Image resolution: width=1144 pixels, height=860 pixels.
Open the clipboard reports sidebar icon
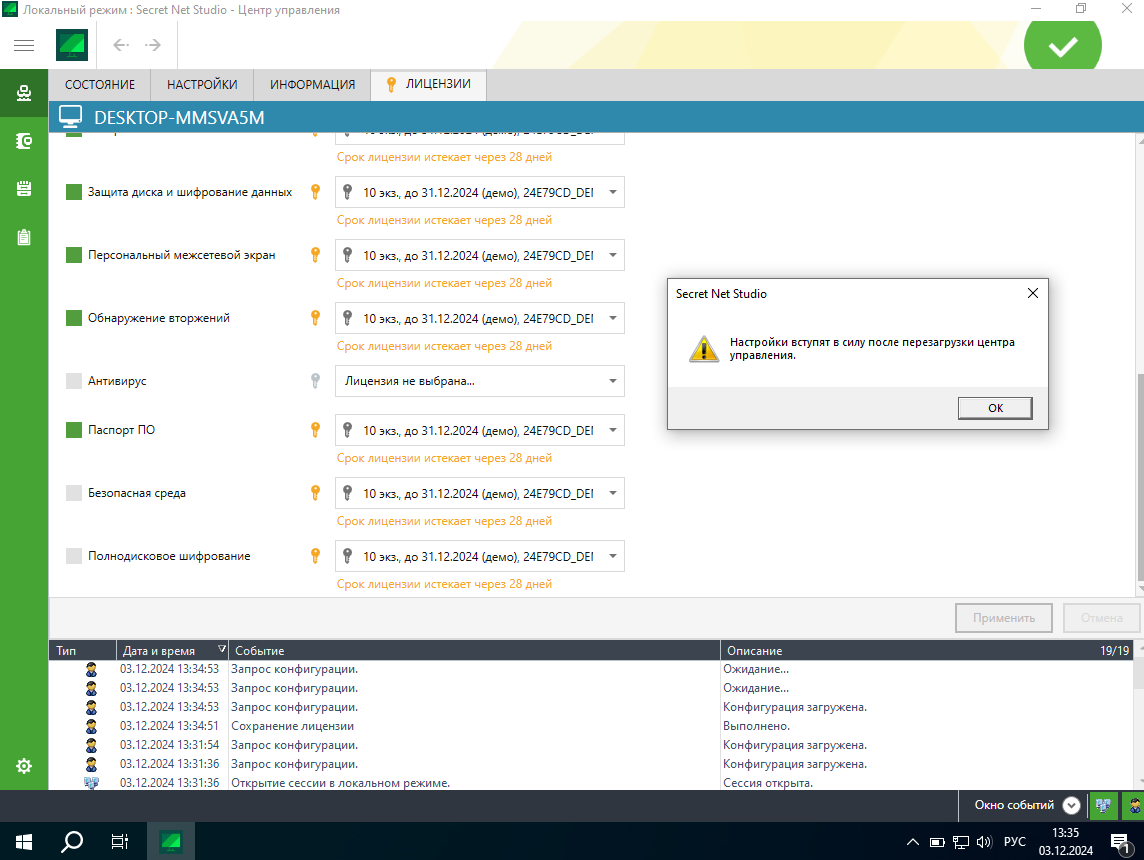coord(24,237)
